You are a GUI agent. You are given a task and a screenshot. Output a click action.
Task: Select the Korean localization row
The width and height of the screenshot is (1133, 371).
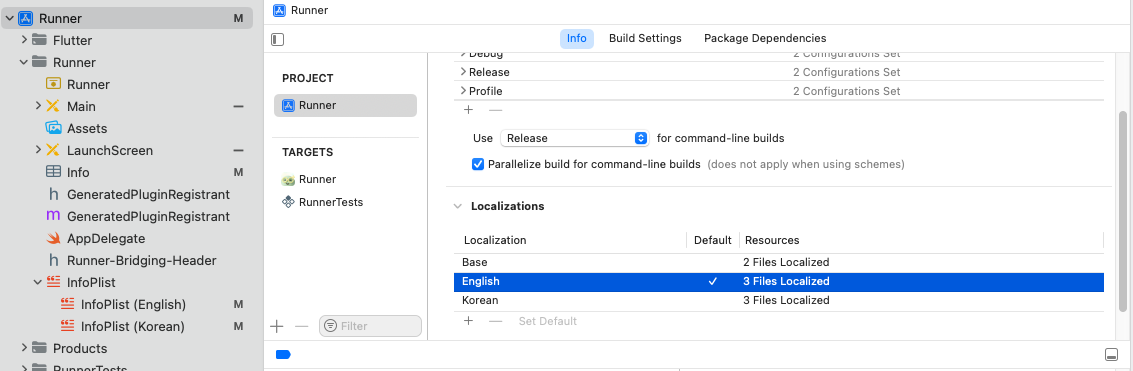778,300
